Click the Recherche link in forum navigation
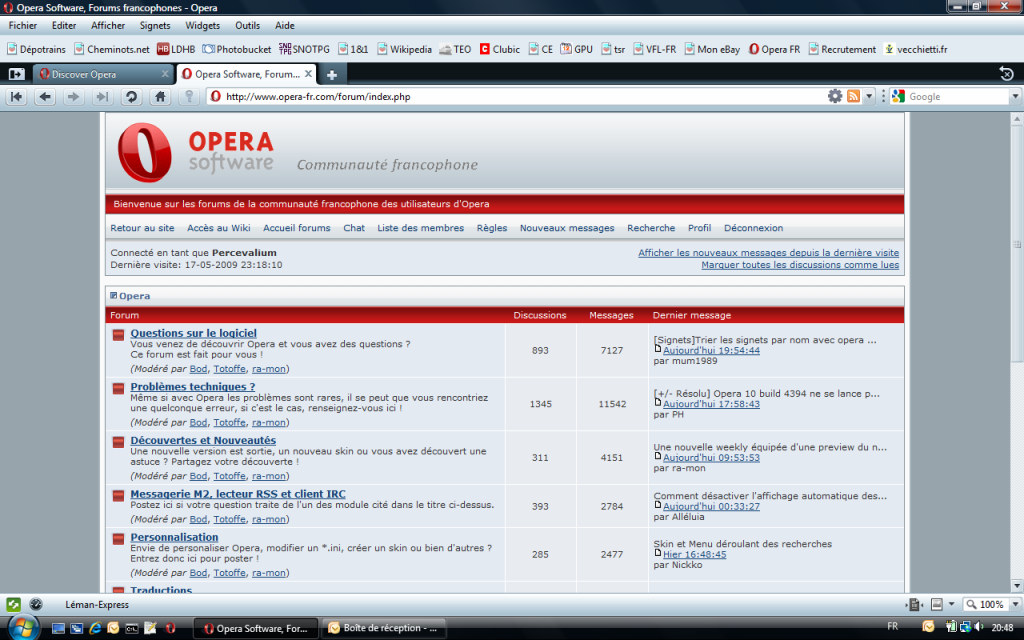Viewport: 1024px width, 640px height. click(x=651, y=228)
